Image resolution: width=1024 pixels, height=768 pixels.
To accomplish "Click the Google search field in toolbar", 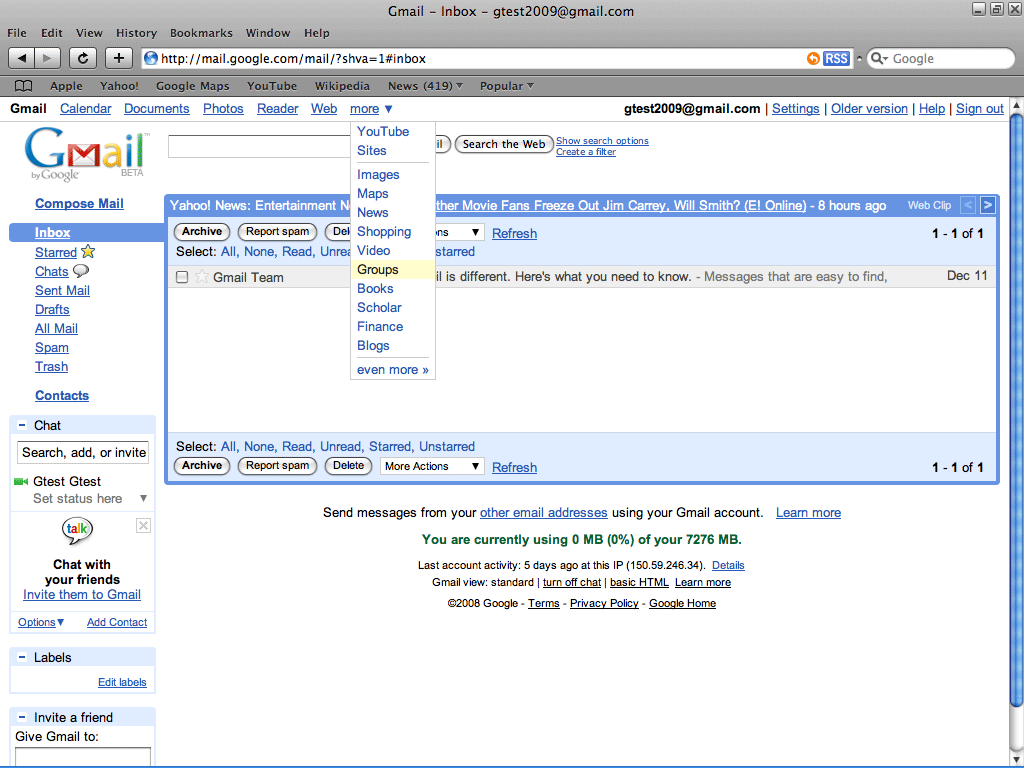I will 940,59.
